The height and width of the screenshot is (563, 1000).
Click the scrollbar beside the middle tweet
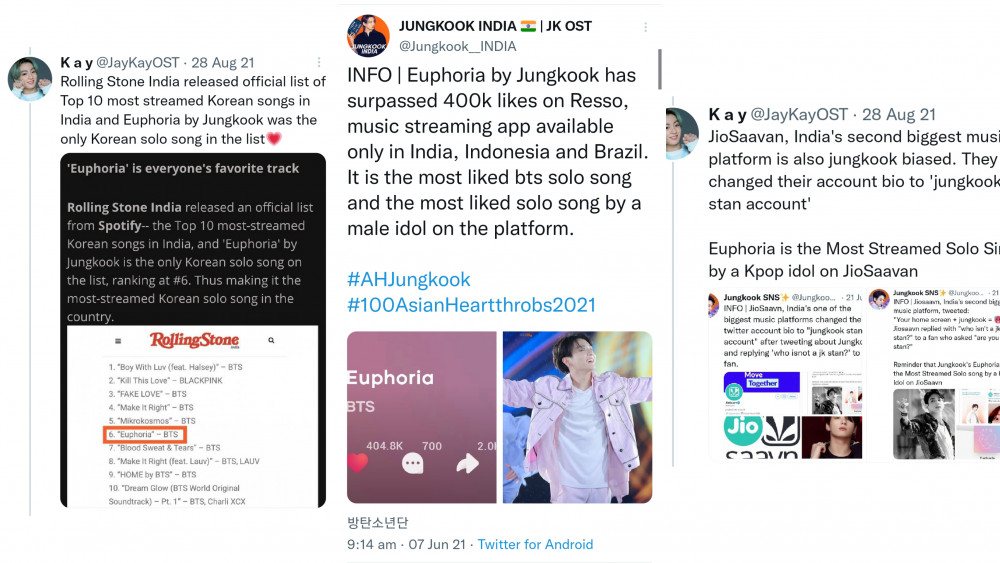coord(659,69)
